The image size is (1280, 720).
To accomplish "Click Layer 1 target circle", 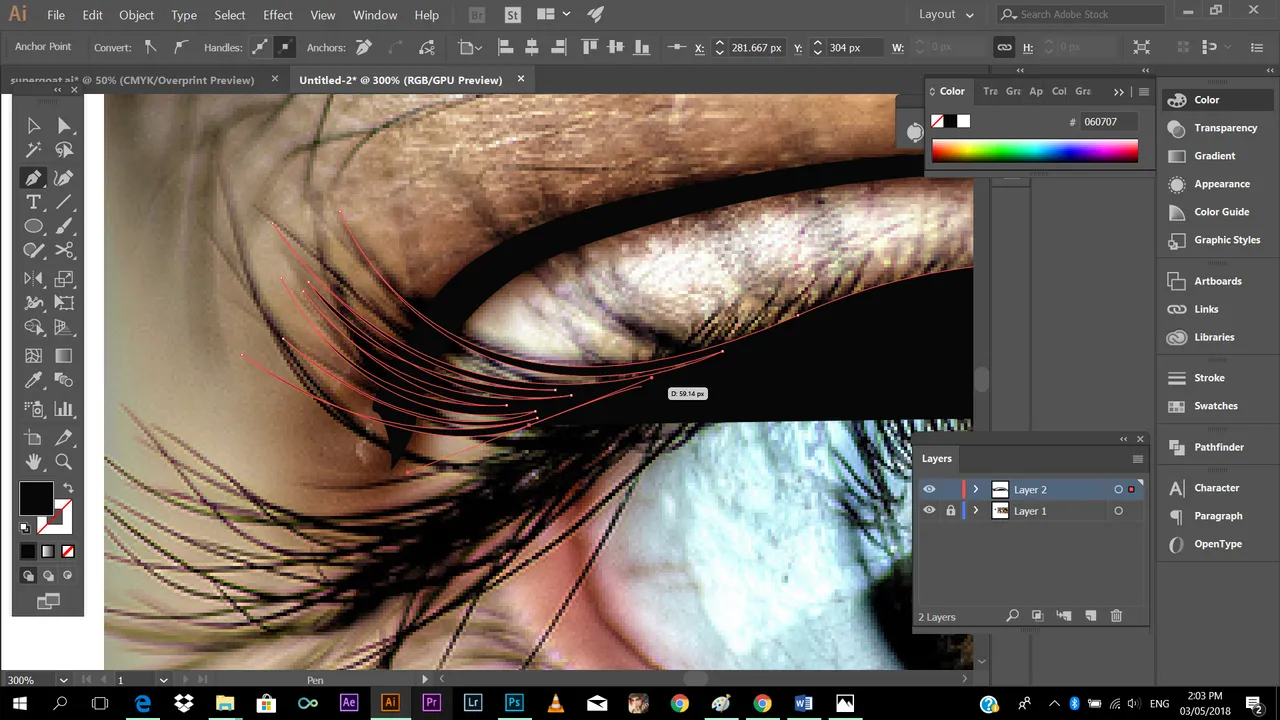I will (x=1118, y=511).
